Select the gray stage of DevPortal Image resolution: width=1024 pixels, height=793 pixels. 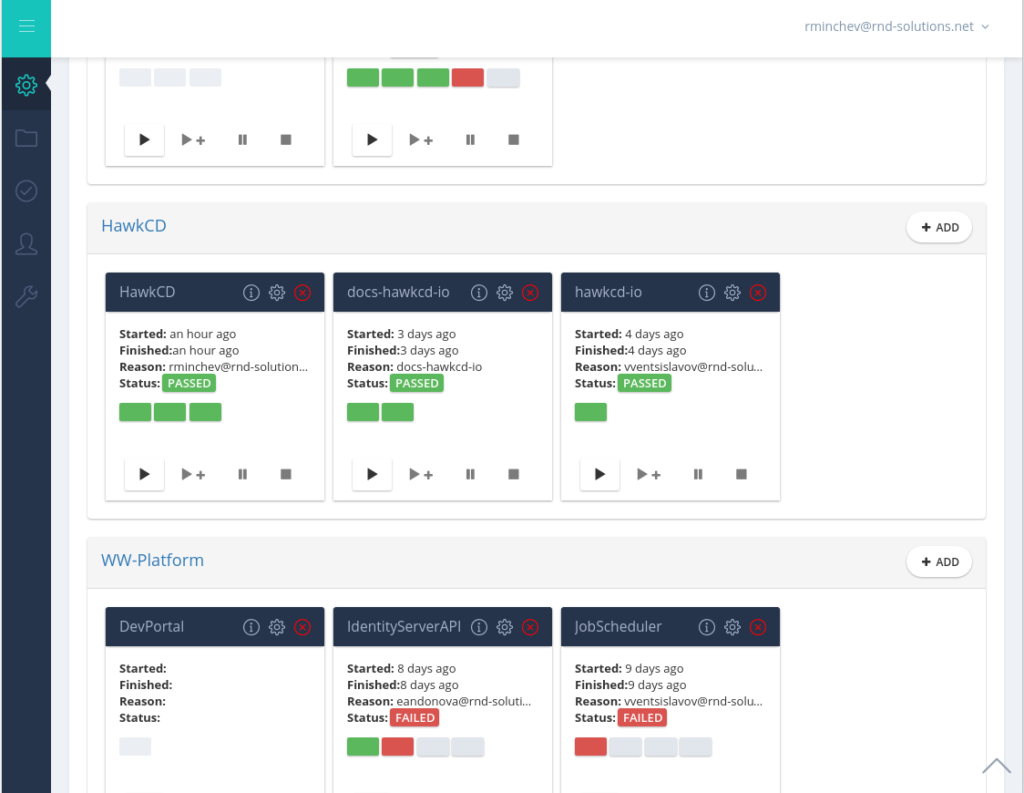(x=135, y=747)
